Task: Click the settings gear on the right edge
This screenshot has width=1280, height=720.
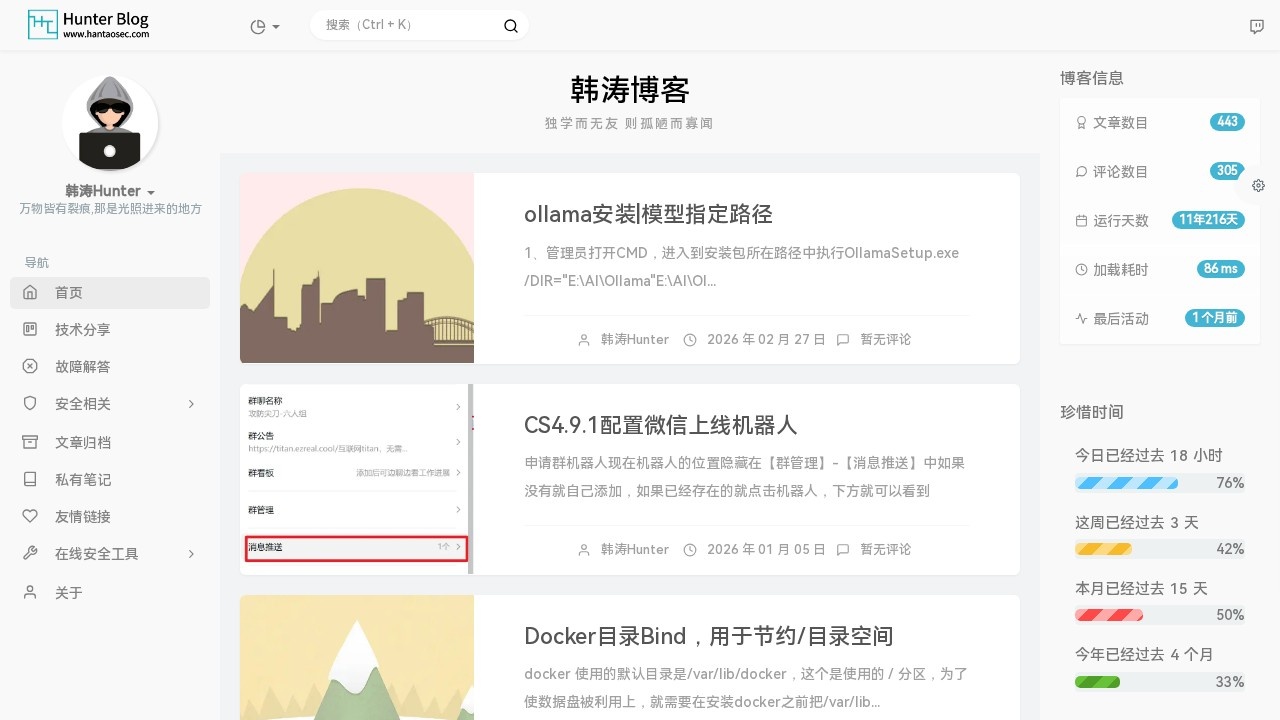Action: click(x=1258, y=185)
